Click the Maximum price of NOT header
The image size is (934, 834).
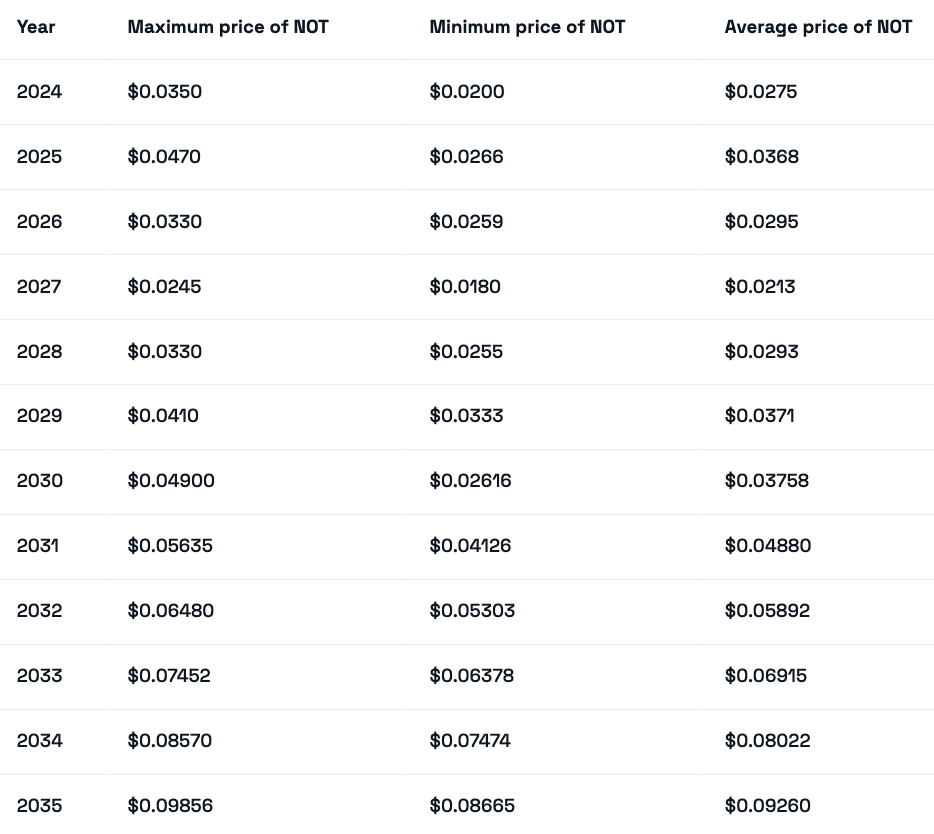[228, 27]
